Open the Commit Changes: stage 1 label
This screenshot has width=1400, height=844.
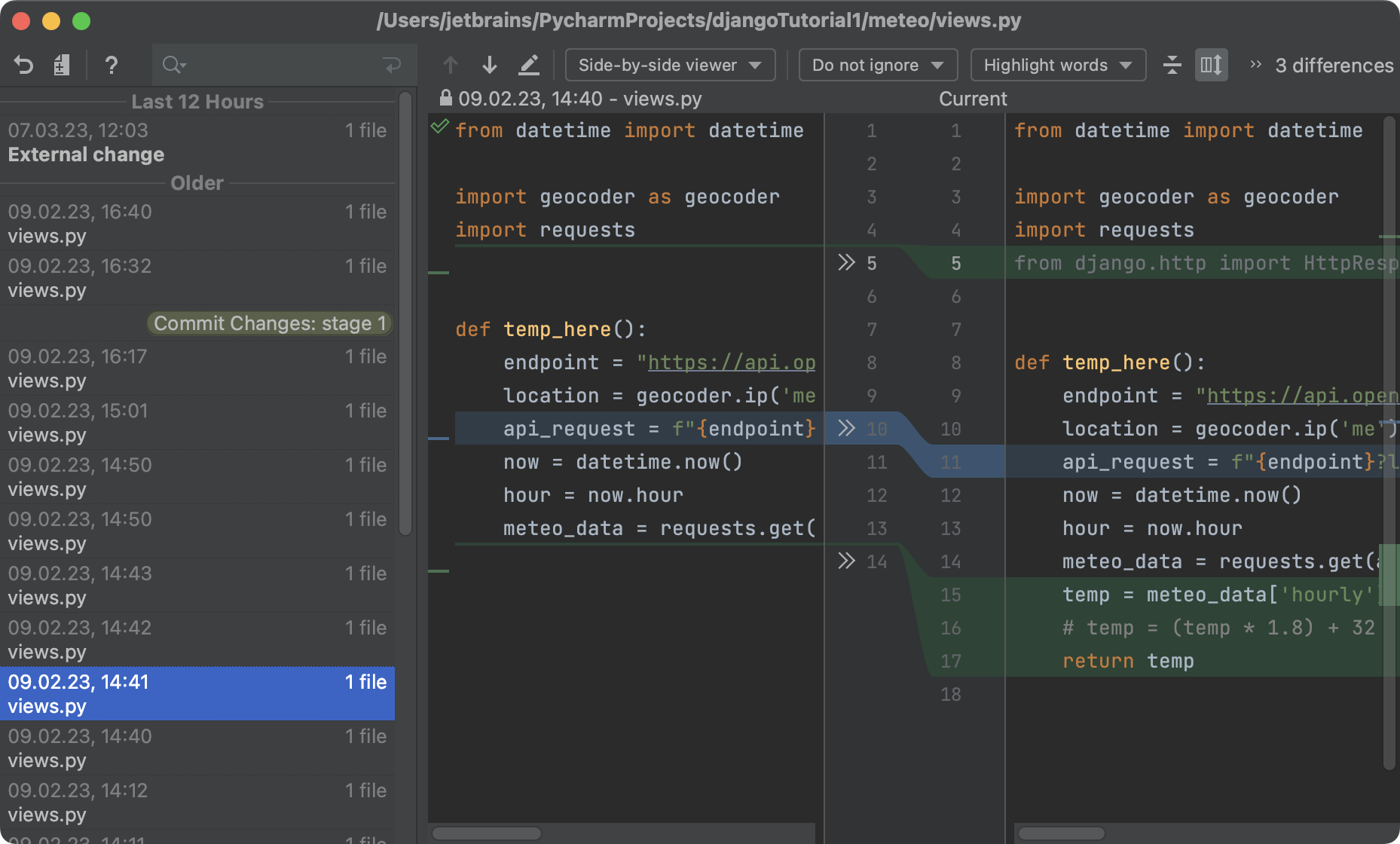270,323
